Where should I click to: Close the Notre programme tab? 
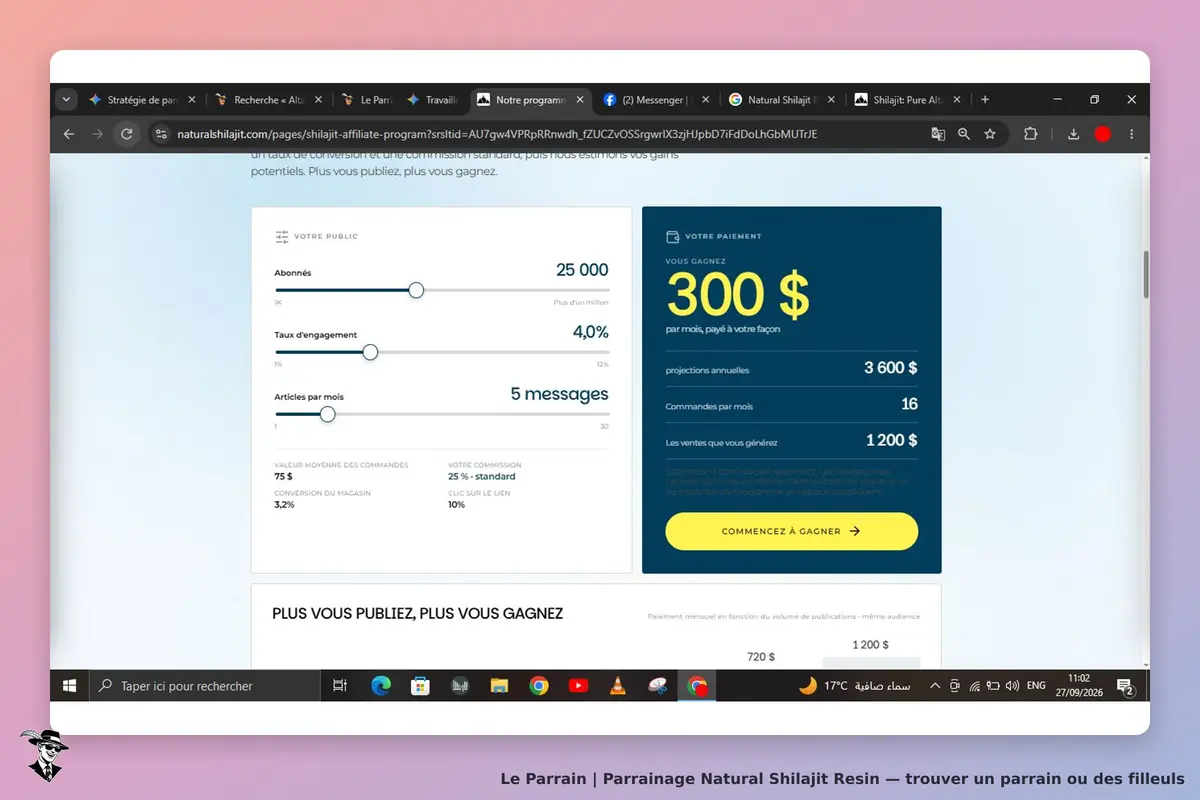pyautogui.click(x=579, y=100)
